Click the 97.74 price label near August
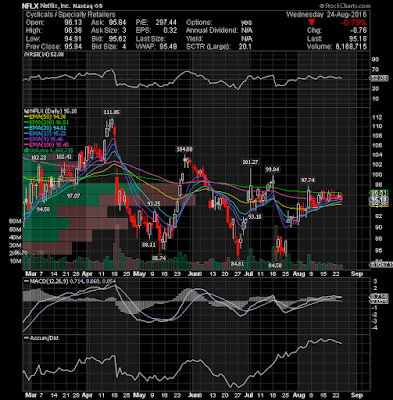This screenshot has width=393, height=400. coord(308,180)
